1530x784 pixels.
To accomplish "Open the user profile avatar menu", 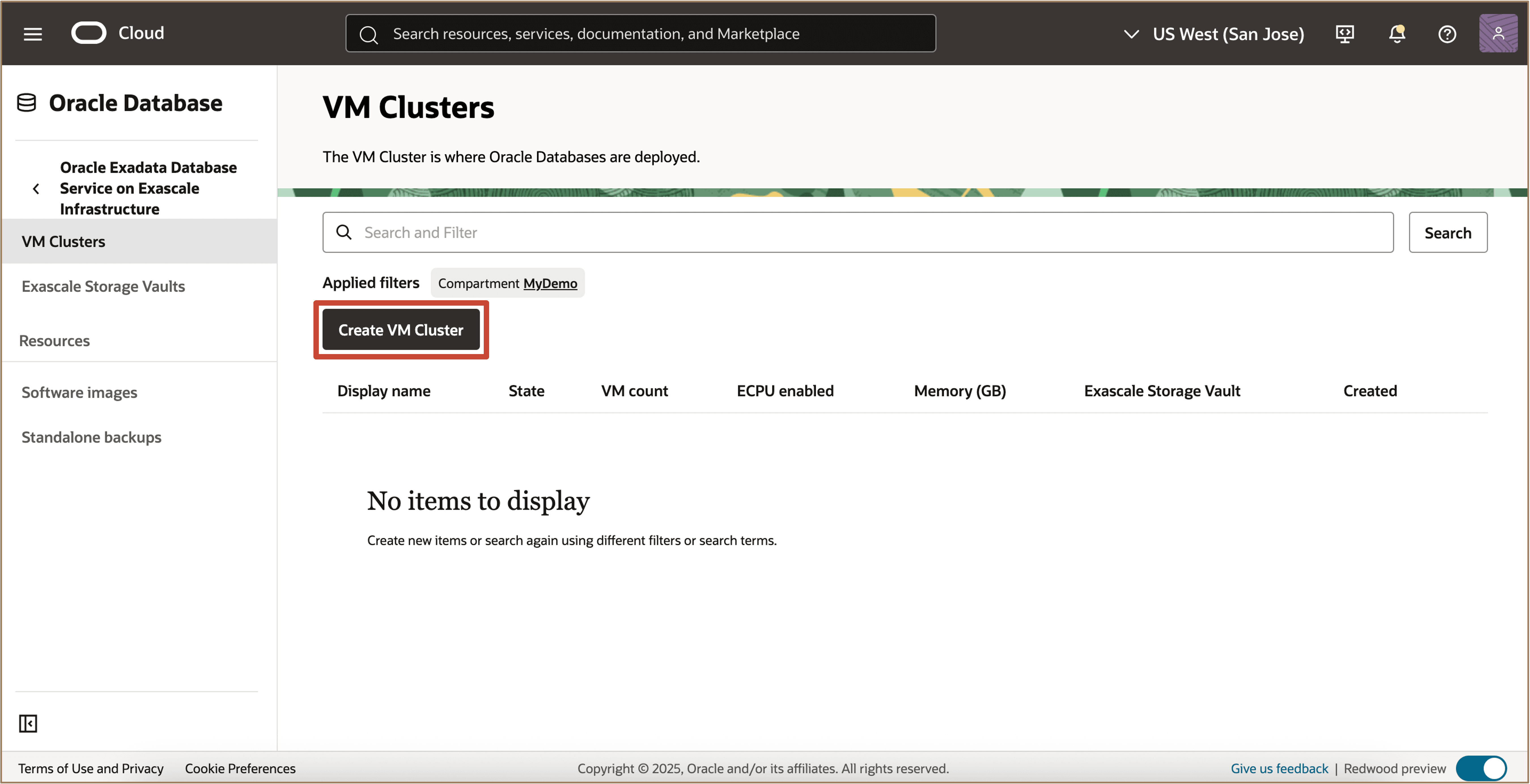I will tap(1499, 33).
